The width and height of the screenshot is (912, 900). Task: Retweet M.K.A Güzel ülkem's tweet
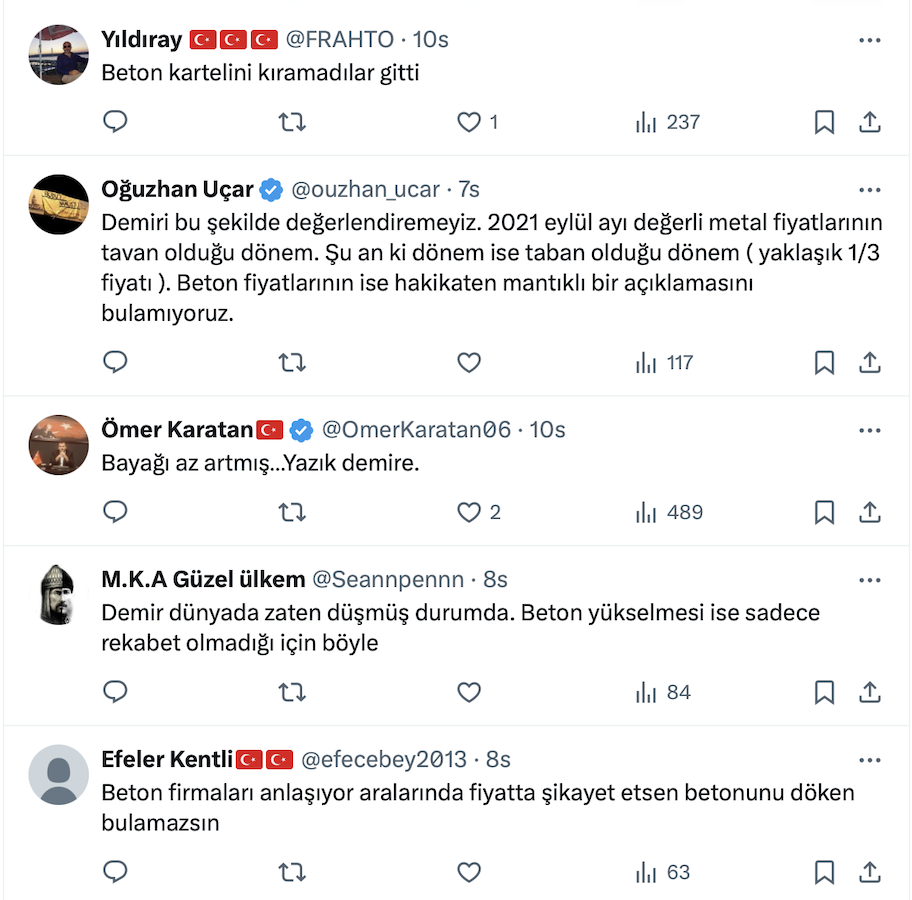point(292,692)
